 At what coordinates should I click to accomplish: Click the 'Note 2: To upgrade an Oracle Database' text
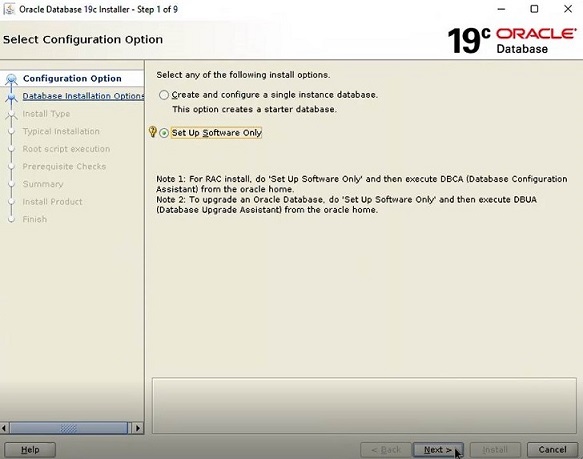347,205
